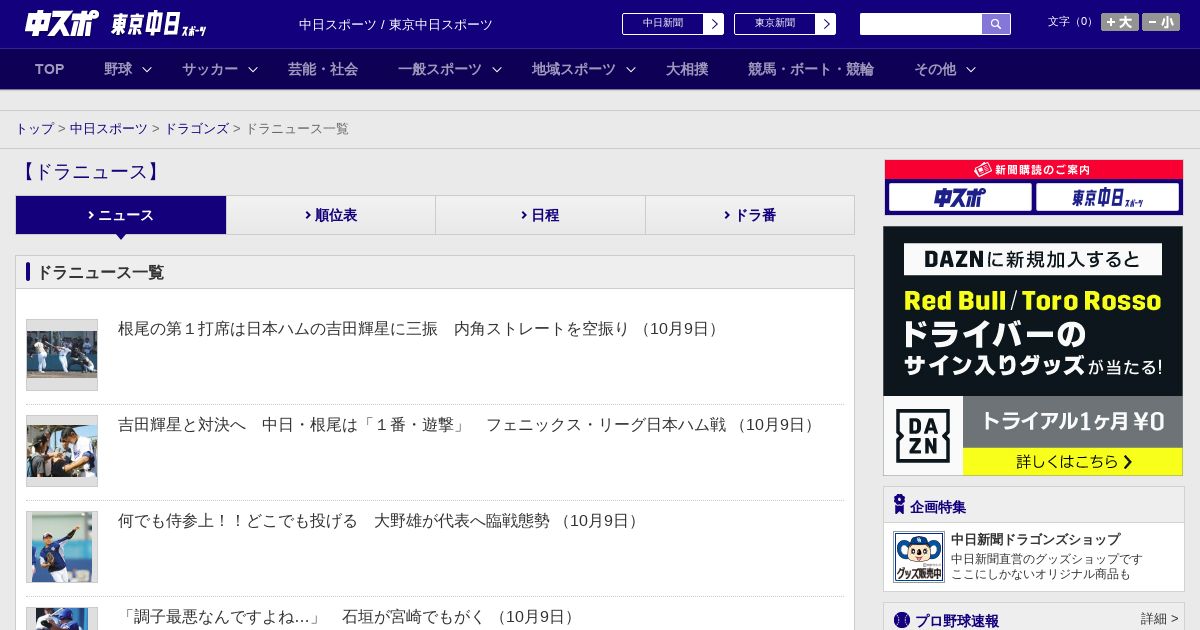
Task: Increase font size with ＋大 button
Action: click(1119, 22)
